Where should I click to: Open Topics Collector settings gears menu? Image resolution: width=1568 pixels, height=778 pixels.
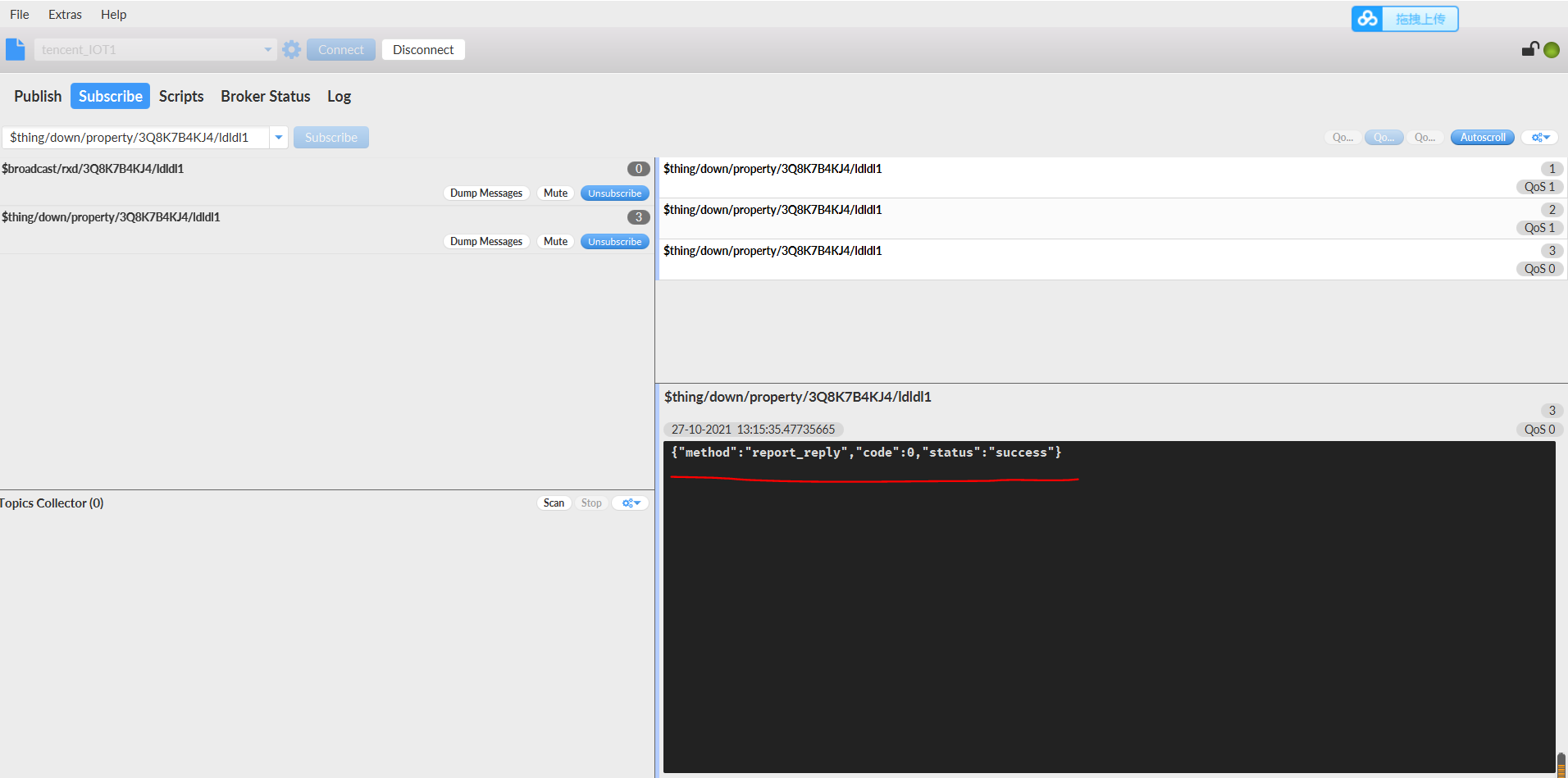click(x=631, y=503)
